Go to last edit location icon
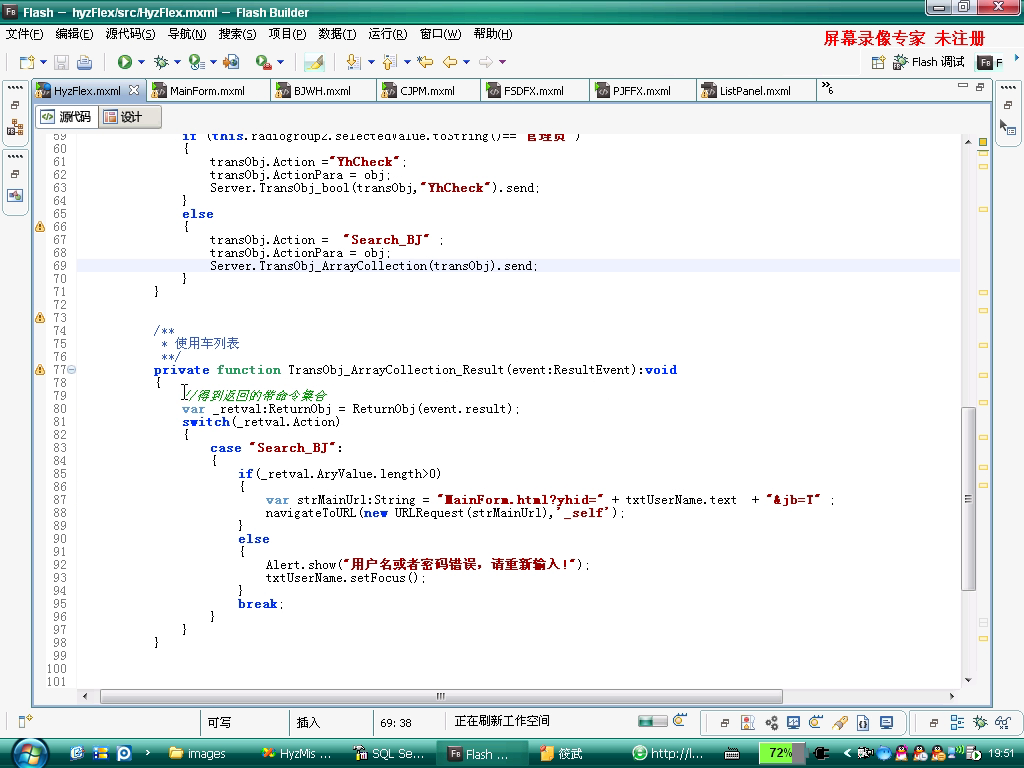 click(x=425, y=62)
